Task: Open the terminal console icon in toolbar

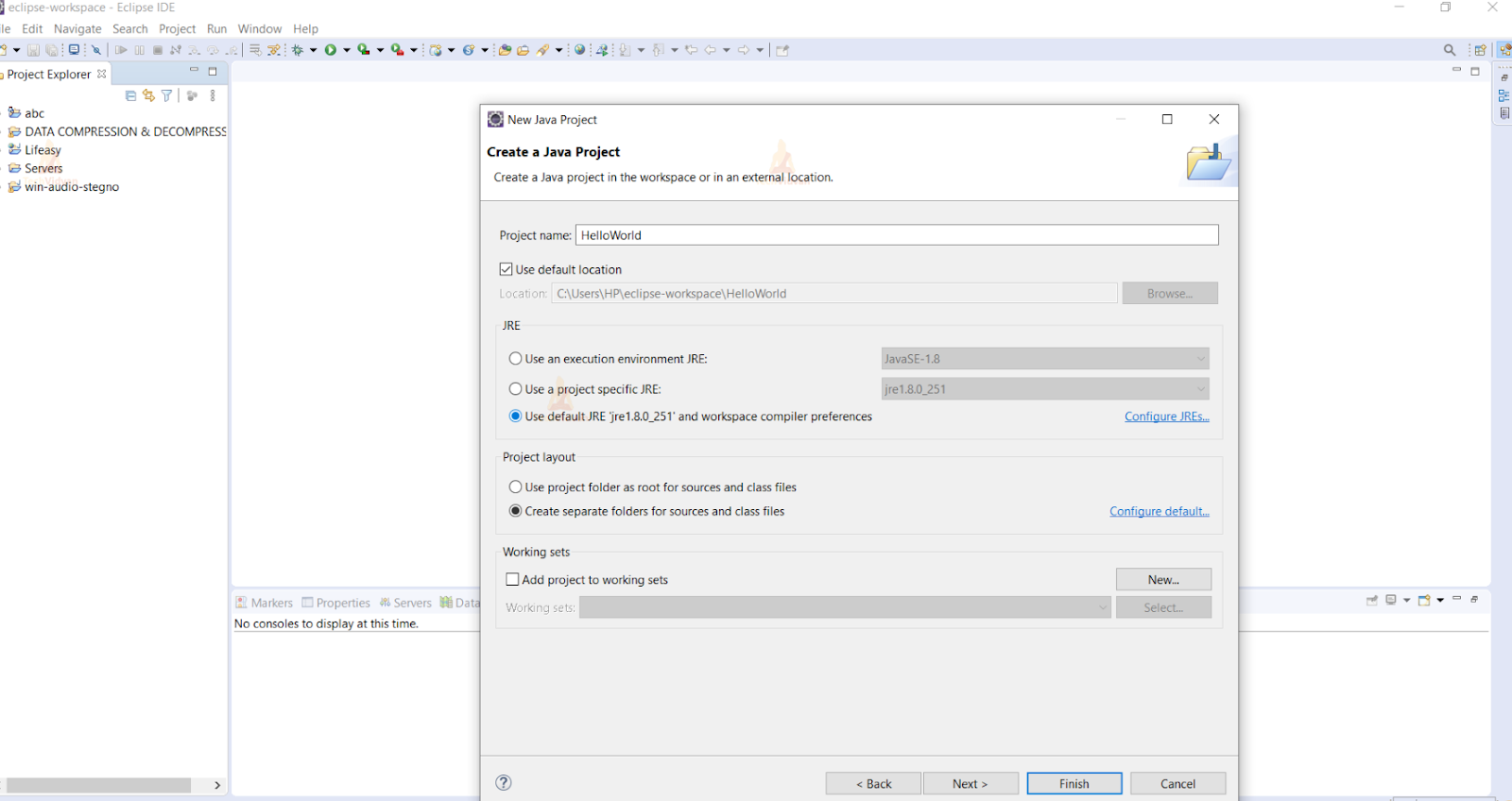Action: pos(74,50)
